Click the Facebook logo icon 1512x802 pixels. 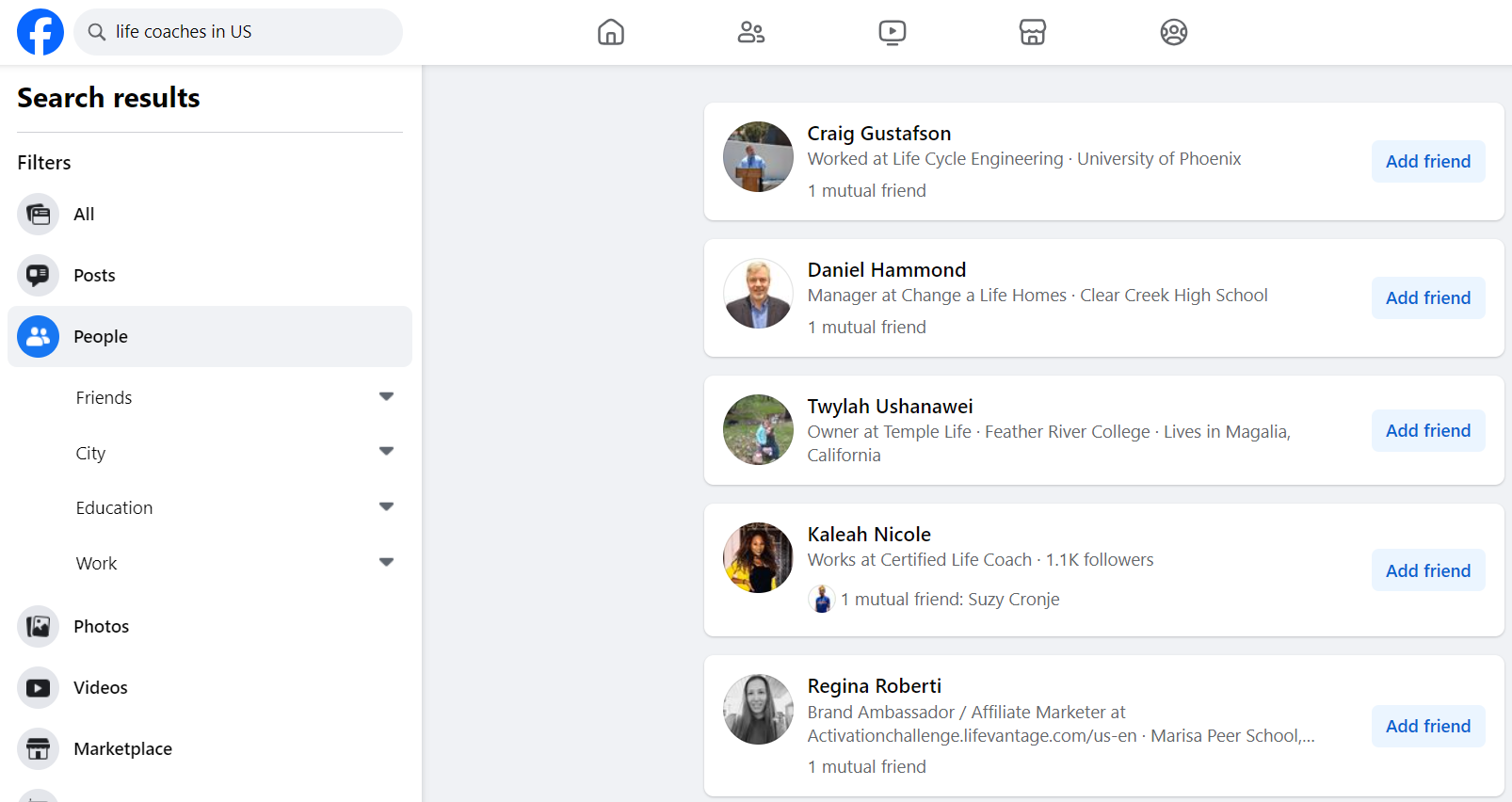pyautogui.click(x=40, y=32)
